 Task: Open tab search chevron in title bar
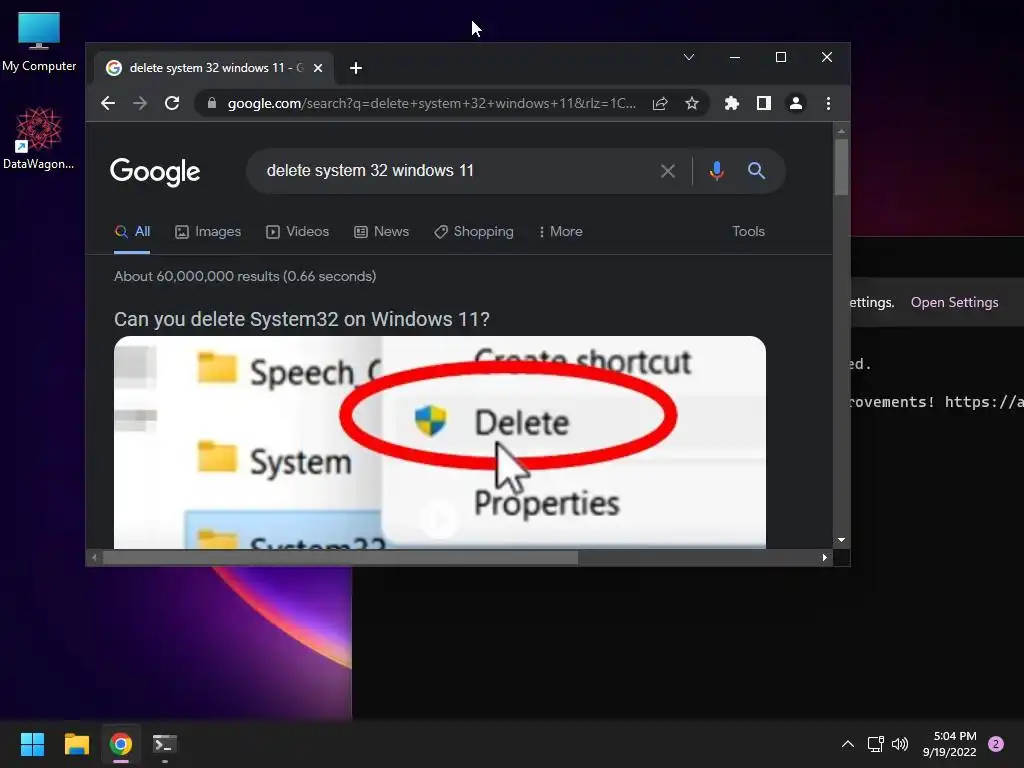(x=688, y=57)
